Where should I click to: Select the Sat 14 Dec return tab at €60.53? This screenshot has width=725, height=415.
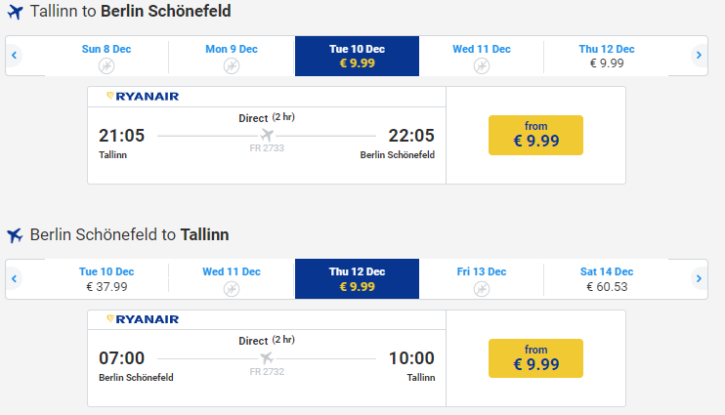click(606, 279)
